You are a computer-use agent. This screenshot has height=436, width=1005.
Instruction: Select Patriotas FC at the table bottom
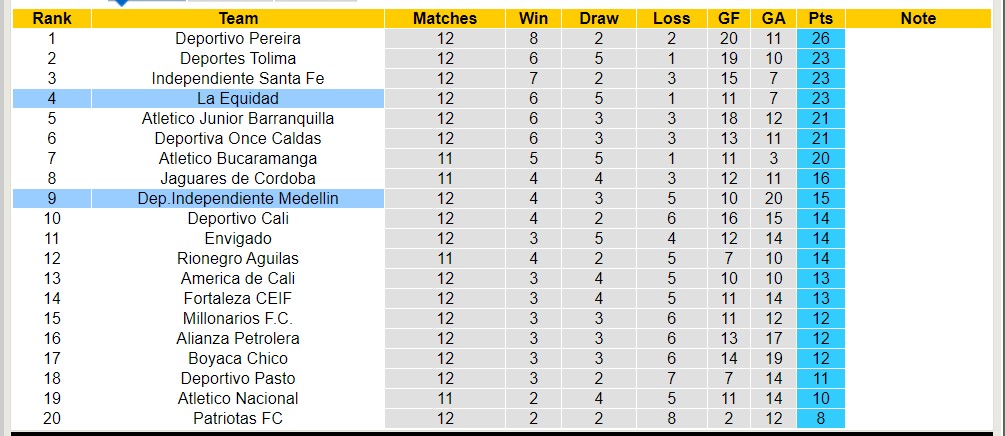(238, 418)
